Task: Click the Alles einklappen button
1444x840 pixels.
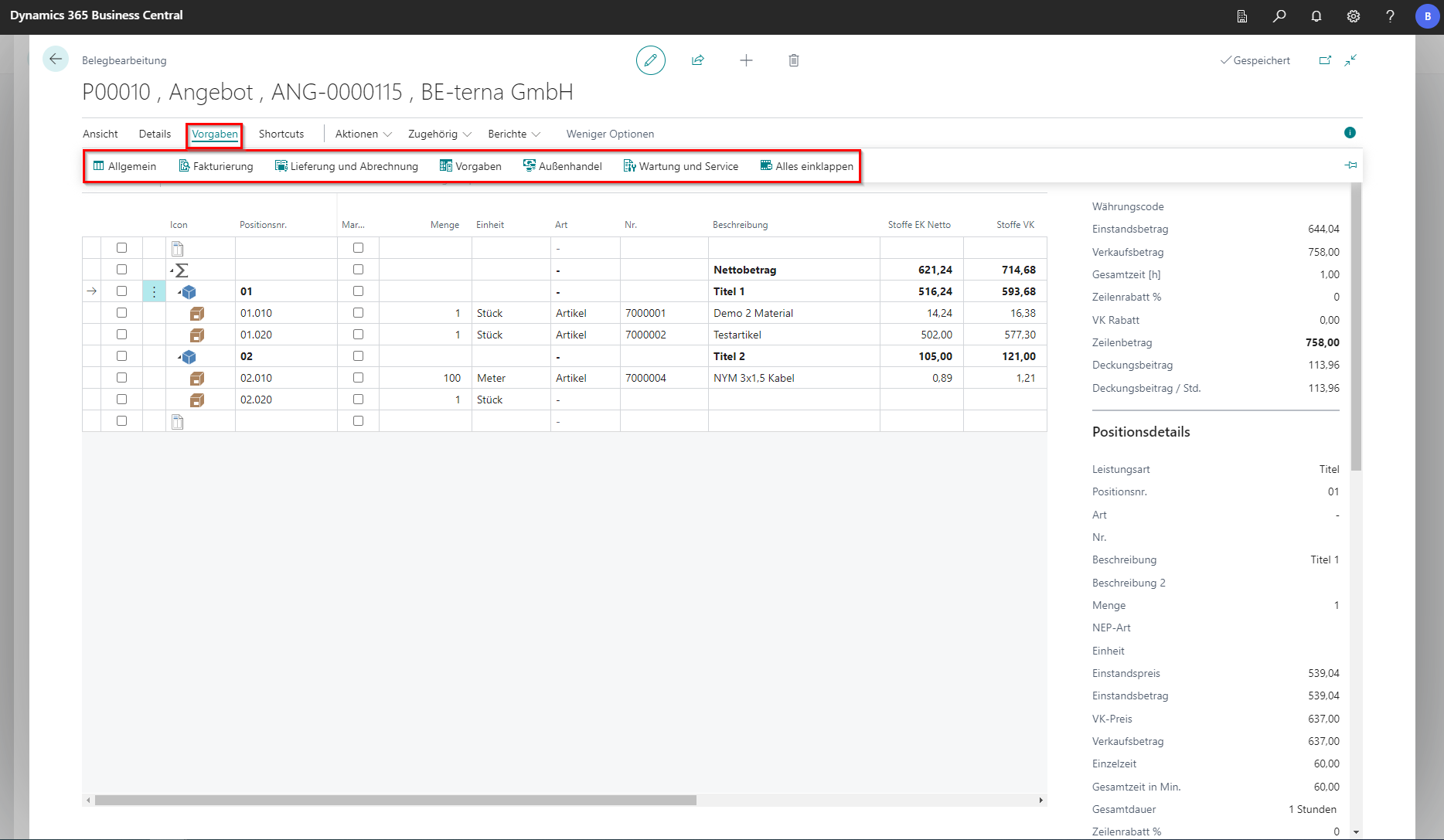Action: [807, 166]
